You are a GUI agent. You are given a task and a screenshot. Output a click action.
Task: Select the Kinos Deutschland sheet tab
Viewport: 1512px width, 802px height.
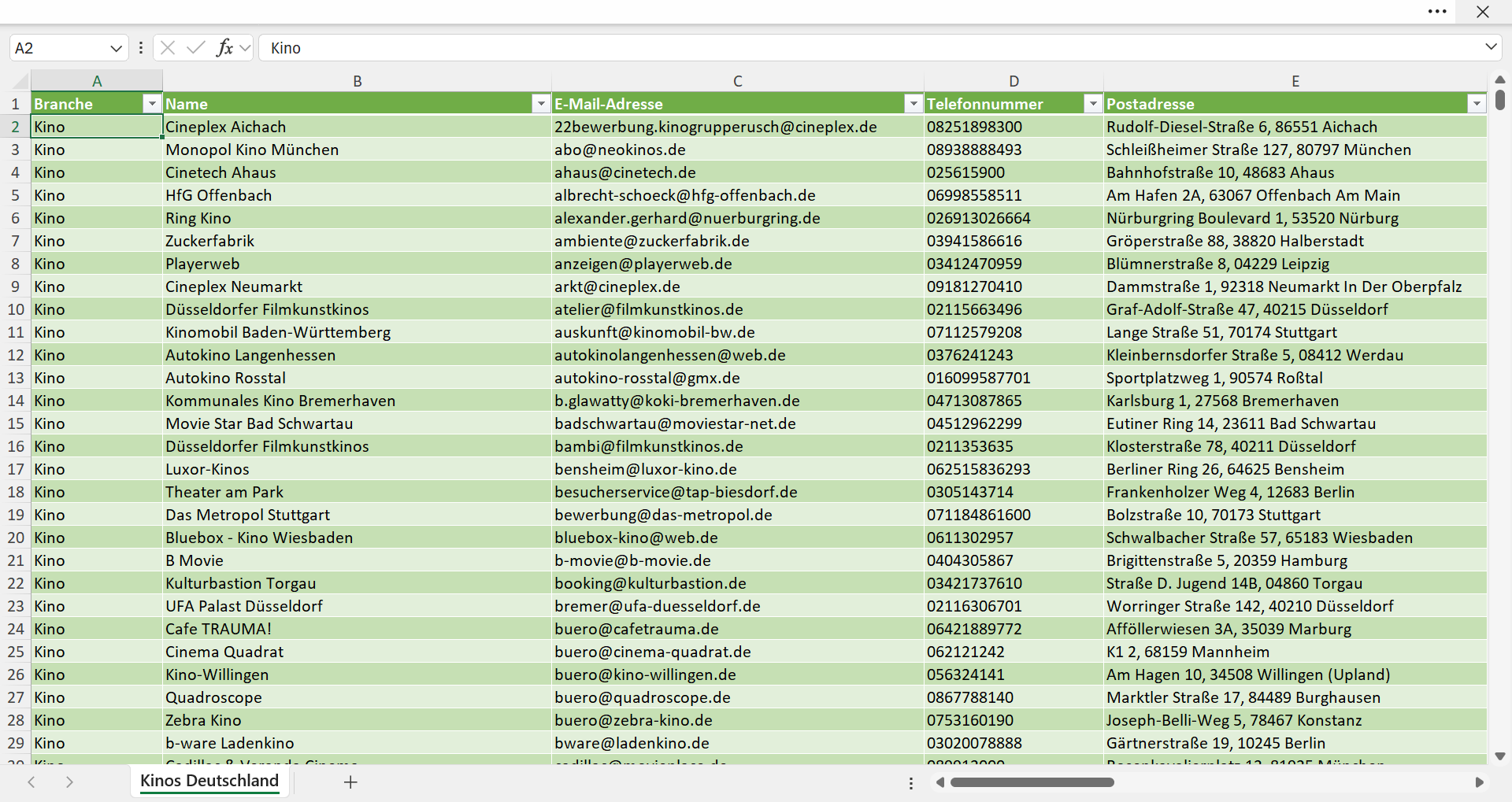pos(209,781)
